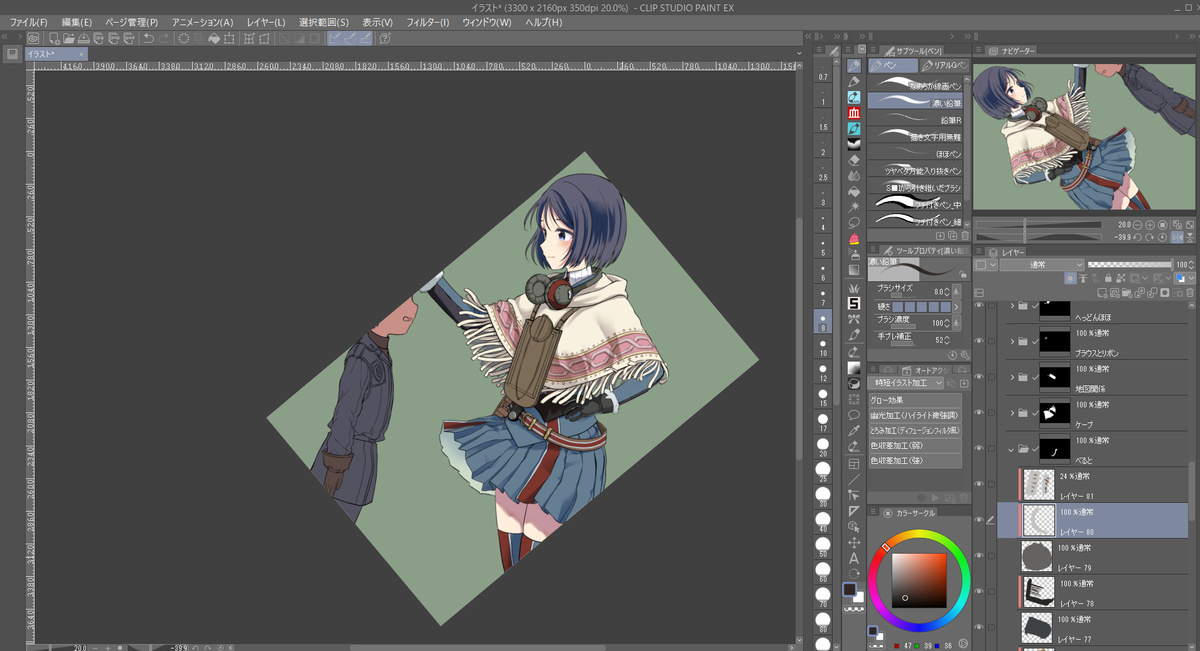This screenshot has height=651, width=1200.
Task: Choose the 濃い鉛筆 sub tool
Action: click(915, 101)
